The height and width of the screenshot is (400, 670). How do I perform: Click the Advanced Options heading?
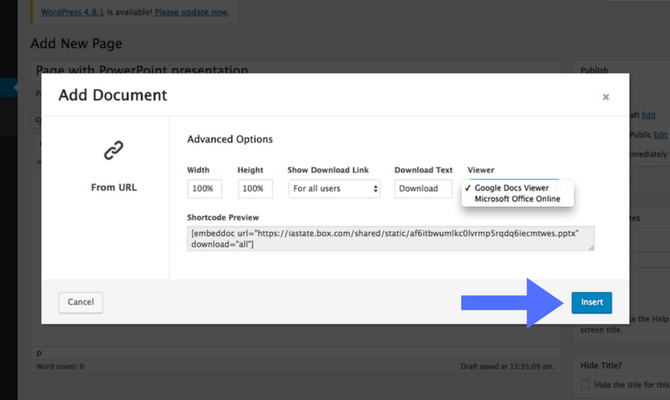pos(230,139)
